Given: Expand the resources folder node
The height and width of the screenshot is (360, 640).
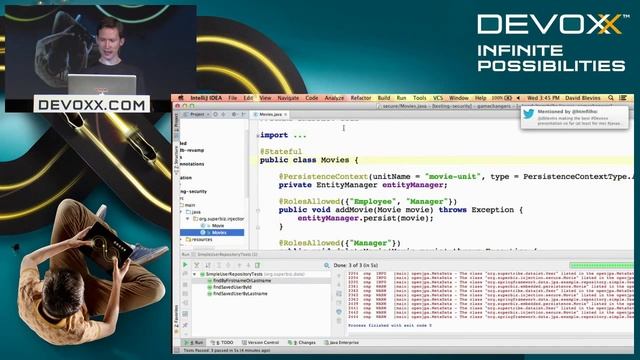Looking at the screenshot, I should [x=182, y=240].
